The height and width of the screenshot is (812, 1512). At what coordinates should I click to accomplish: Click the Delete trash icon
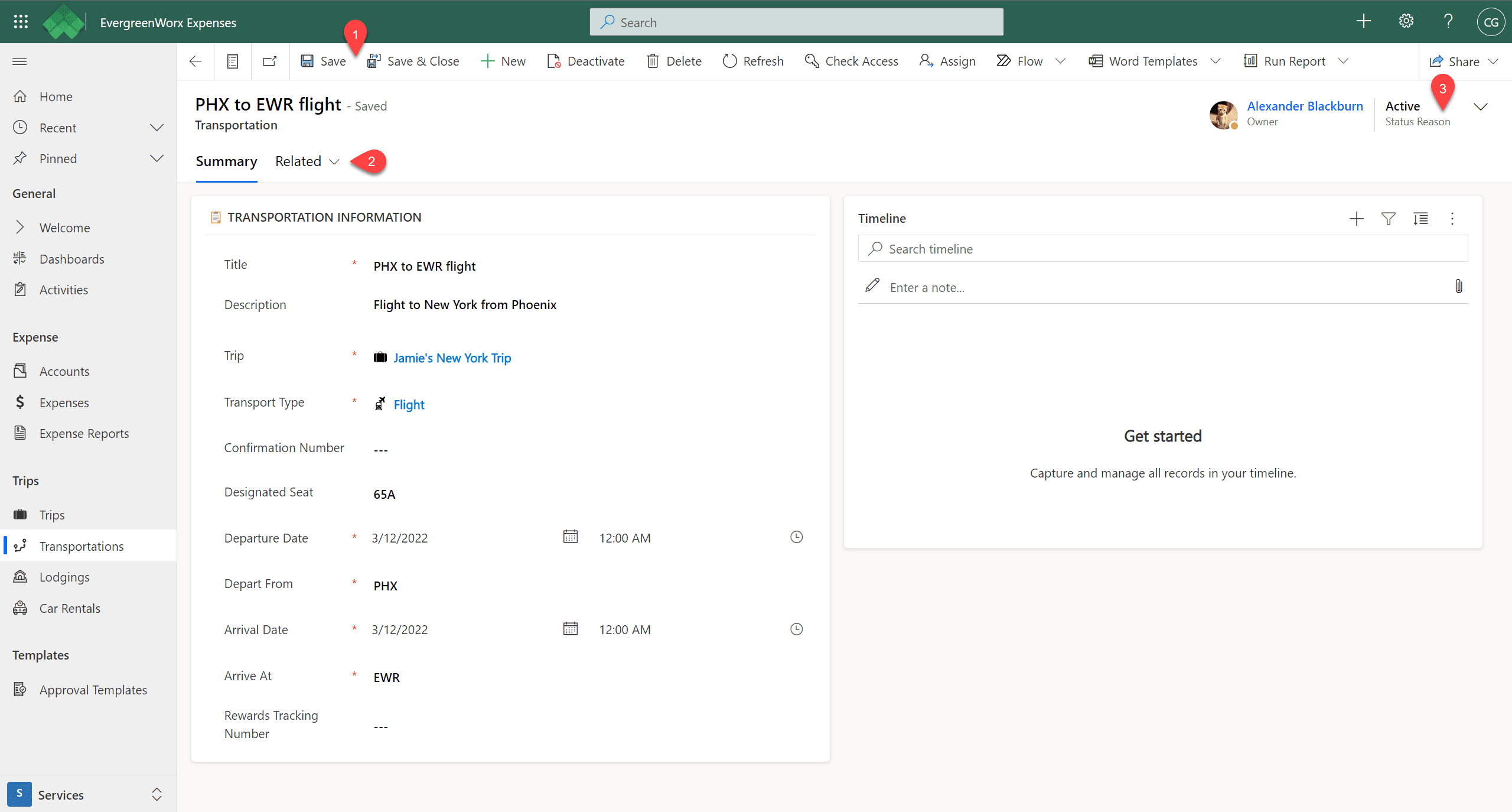point(652,61)
